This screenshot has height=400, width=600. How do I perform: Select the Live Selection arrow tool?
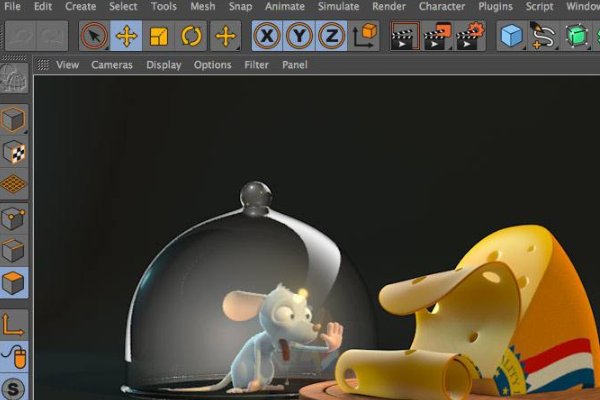pyautogui.click(x=94, y=38)
